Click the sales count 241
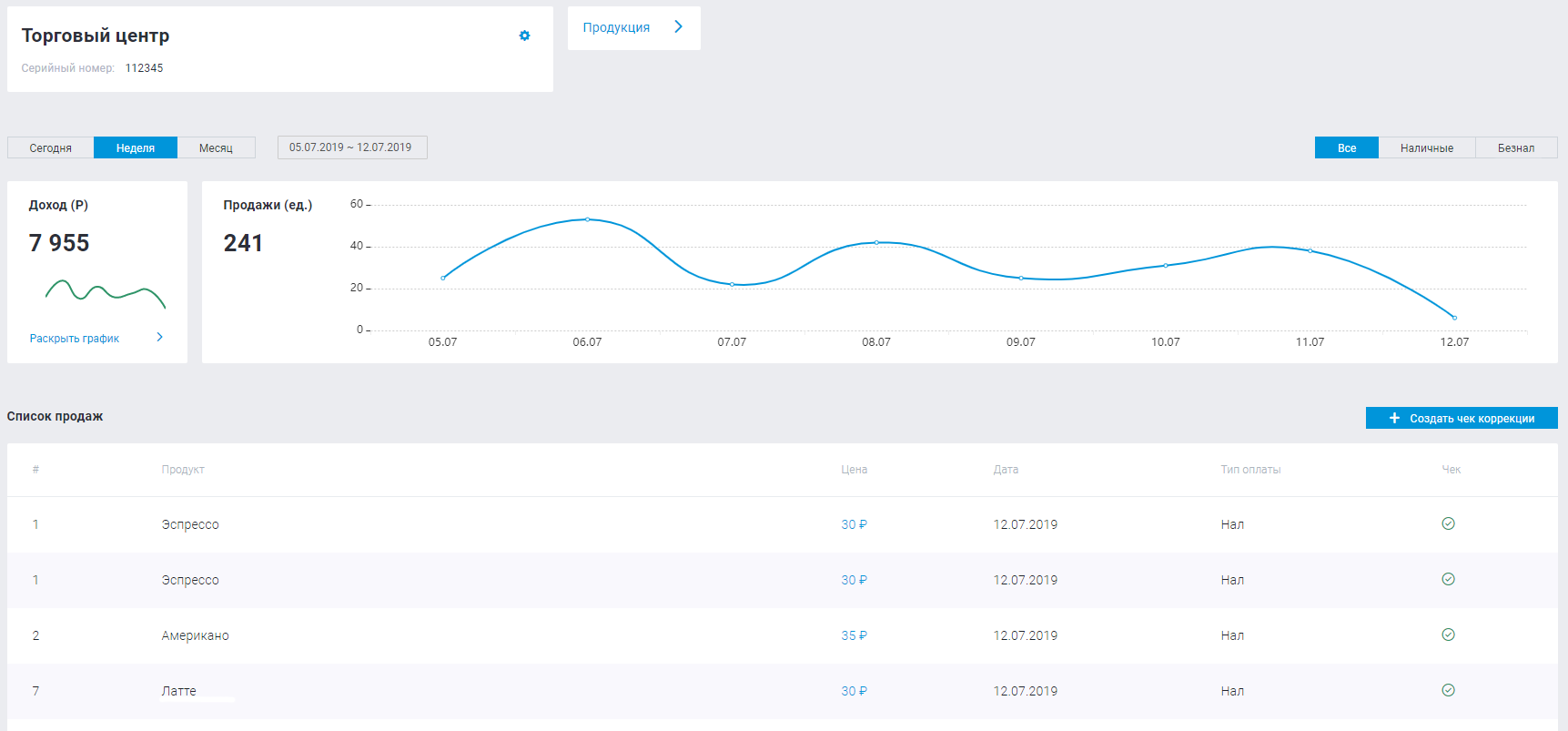The width and height of the screenshot is (1568, 731). (243, 243)
